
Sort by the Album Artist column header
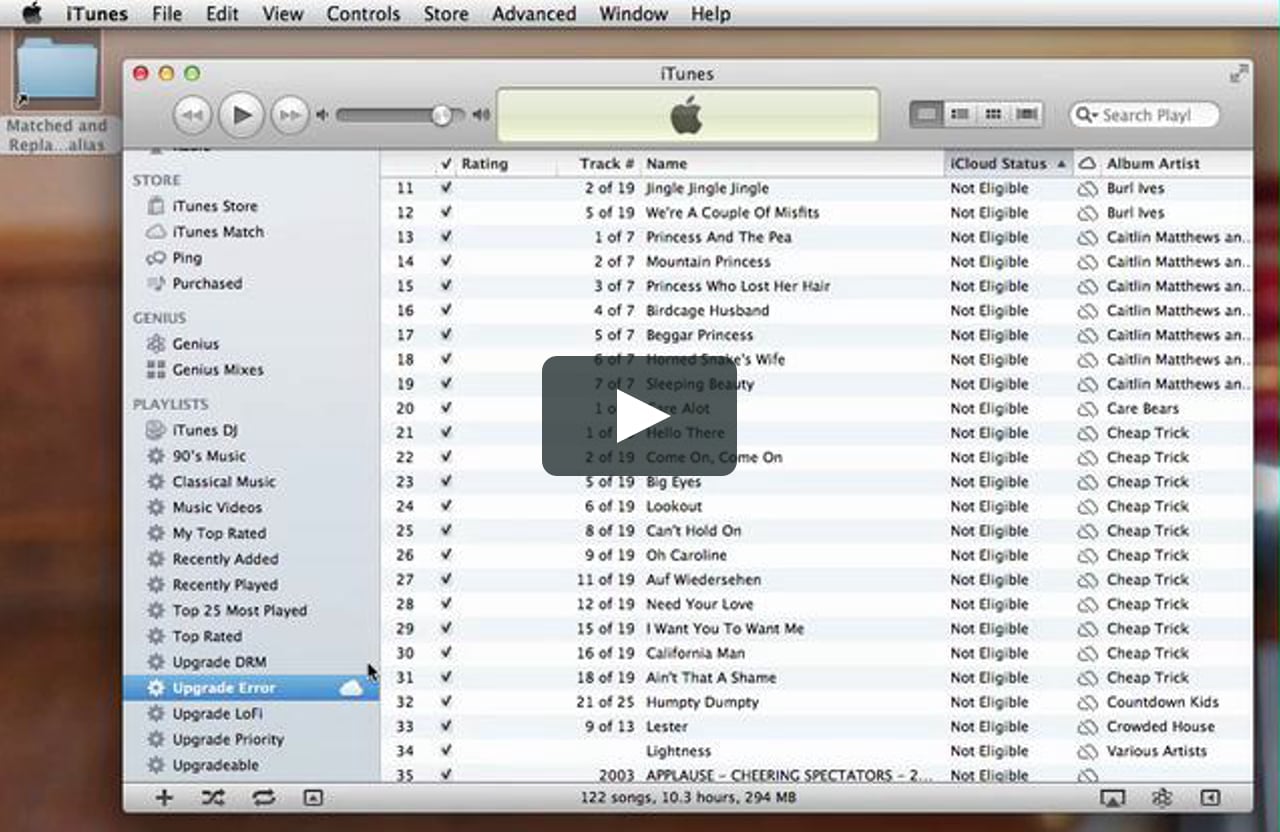[1175, 164]
